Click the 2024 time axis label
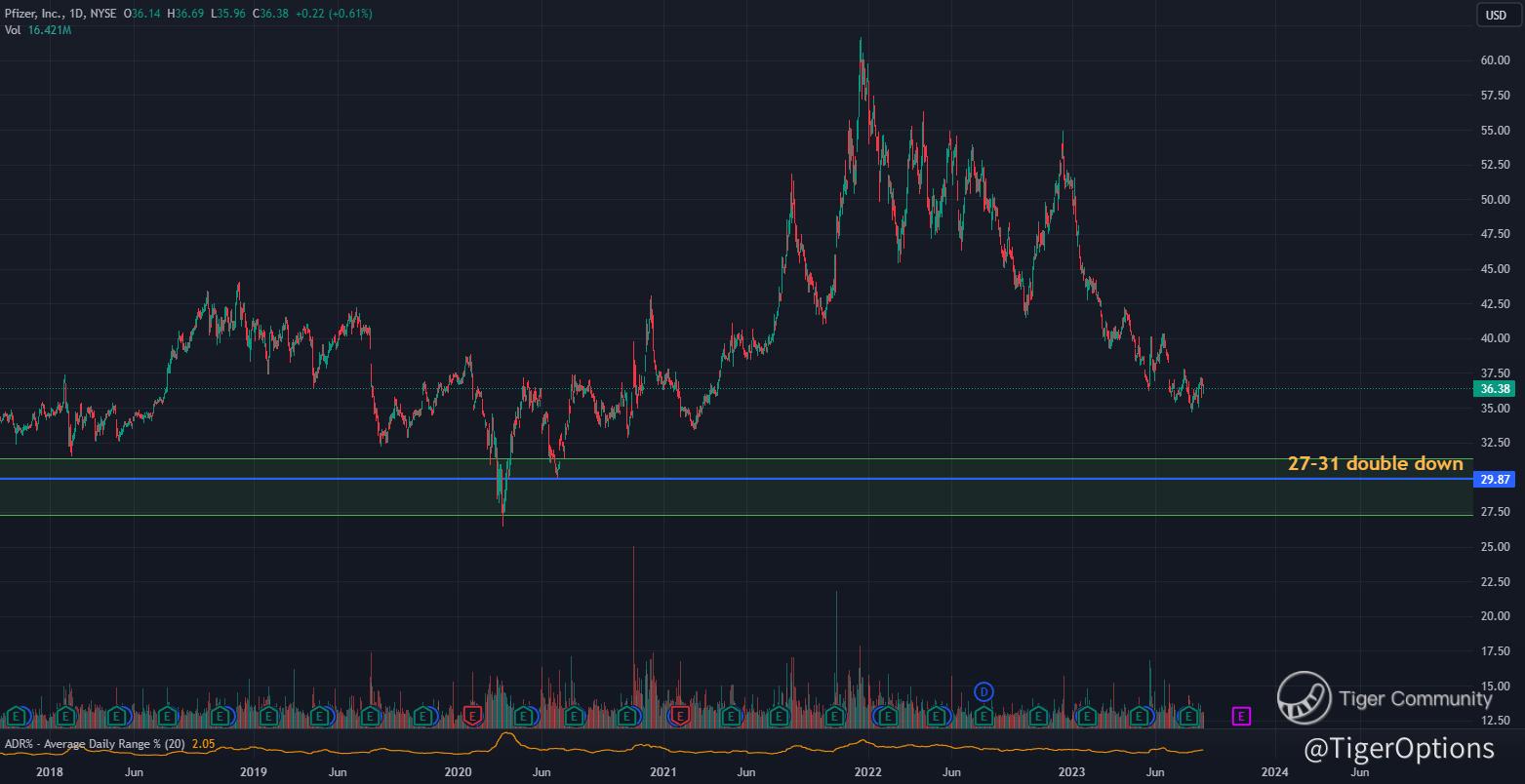Image resolution: width=1525 pixels, height=784 pixels. [x=1274, y=772]
